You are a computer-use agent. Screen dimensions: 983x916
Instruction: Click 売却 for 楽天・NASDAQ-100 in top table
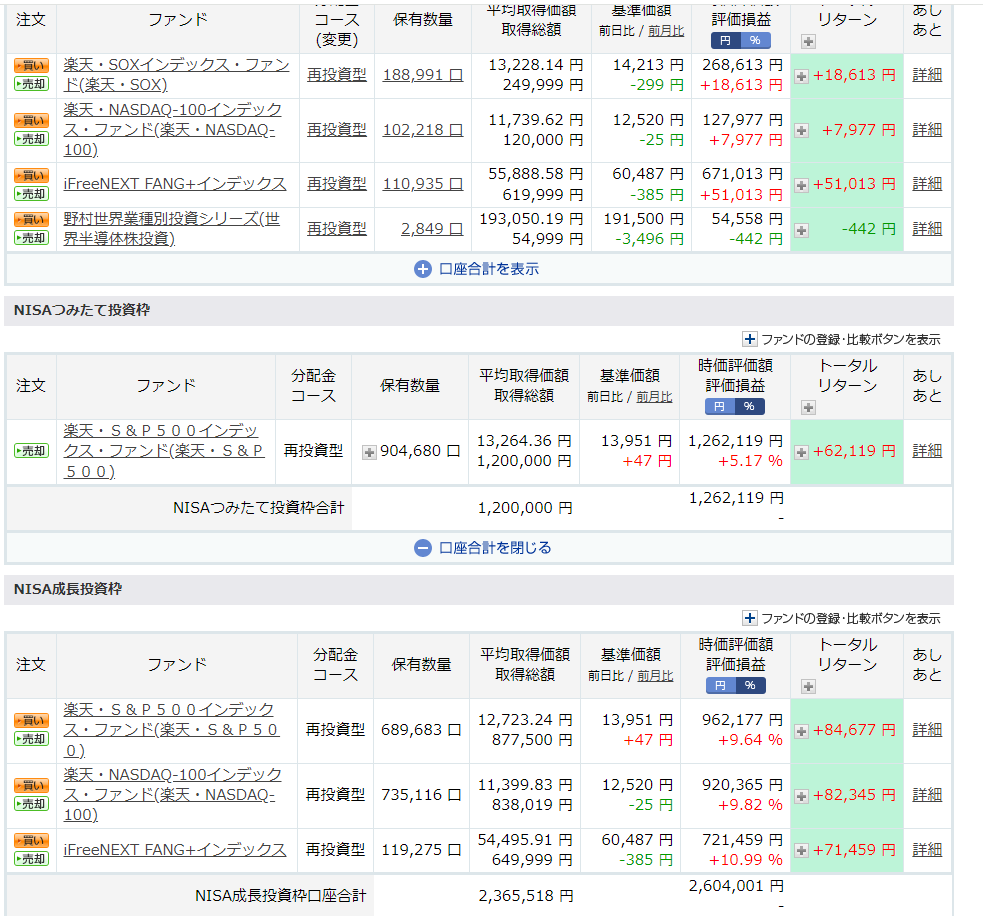click(x=31, y=139)
